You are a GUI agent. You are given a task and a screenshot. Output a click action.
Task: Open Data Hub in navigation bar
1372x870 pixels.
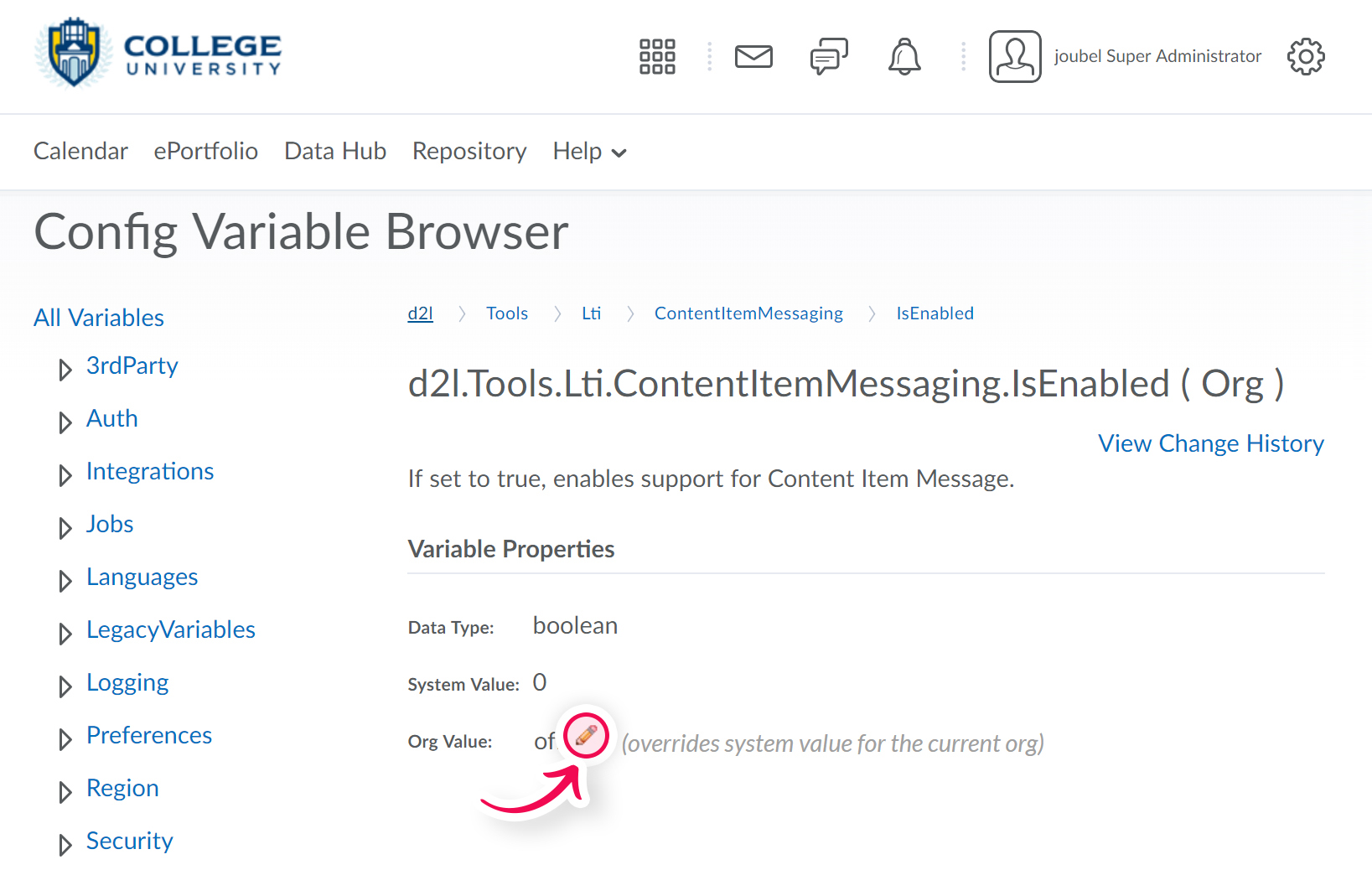[335, 152]
